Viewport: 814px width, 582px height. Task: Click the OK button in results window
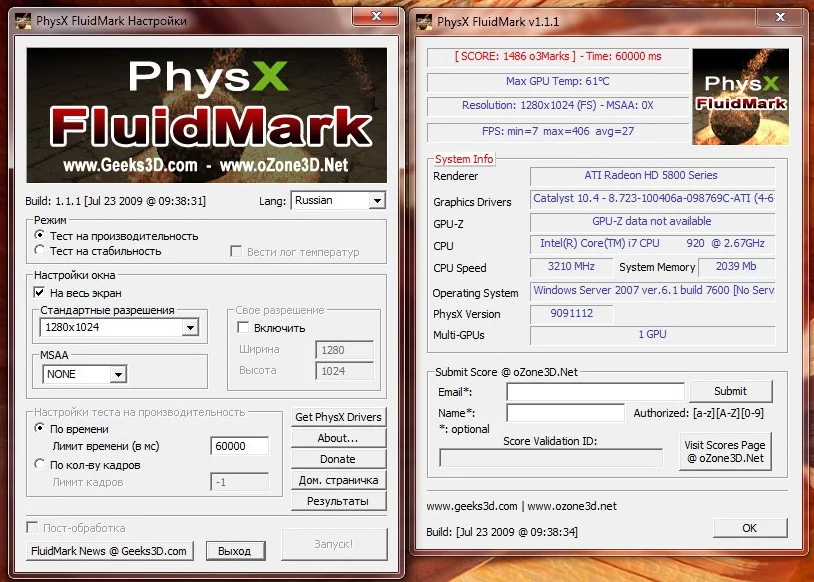tap(750, 528)
